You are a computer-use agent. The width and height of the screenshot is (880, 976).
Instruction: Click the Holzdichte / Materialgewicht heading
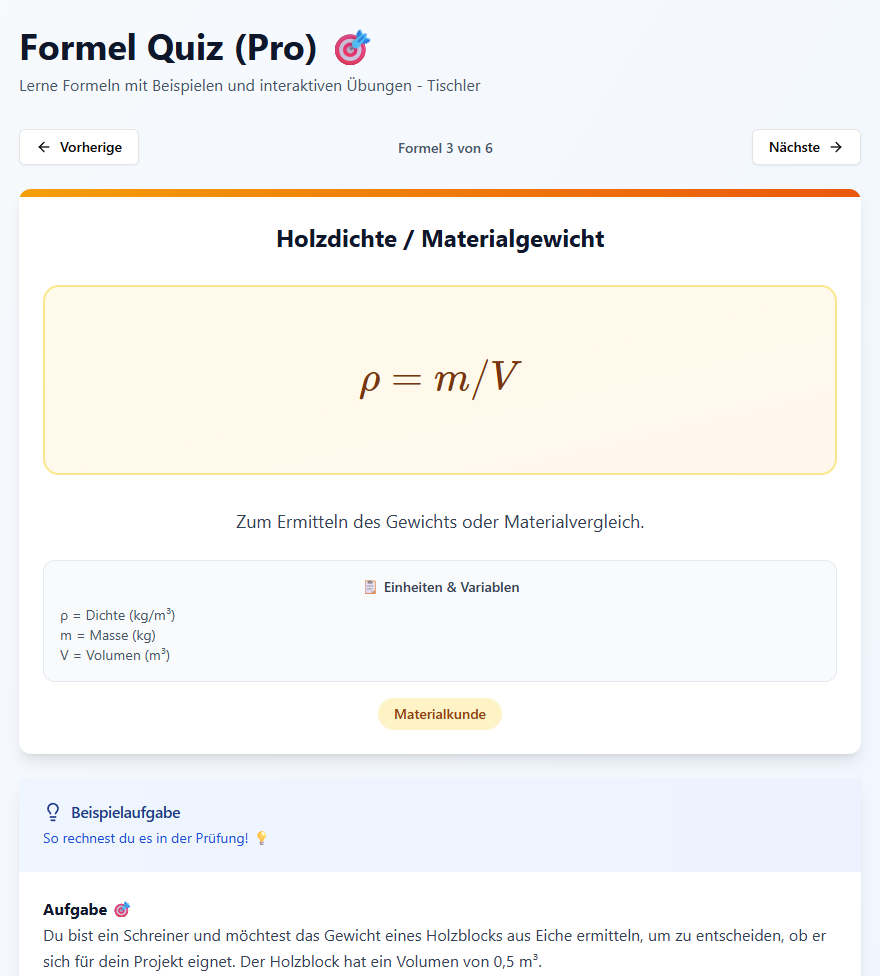tap(440, 239)
